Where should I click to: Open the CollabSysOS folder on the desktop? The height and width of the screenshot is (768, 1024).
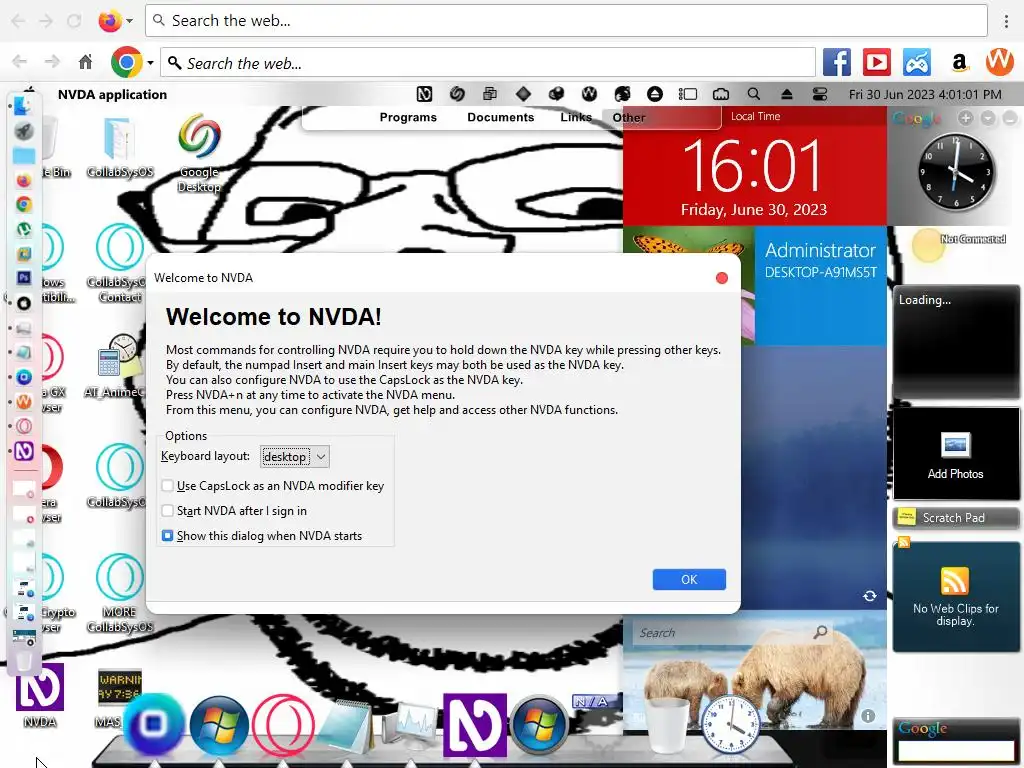[120, 148]
